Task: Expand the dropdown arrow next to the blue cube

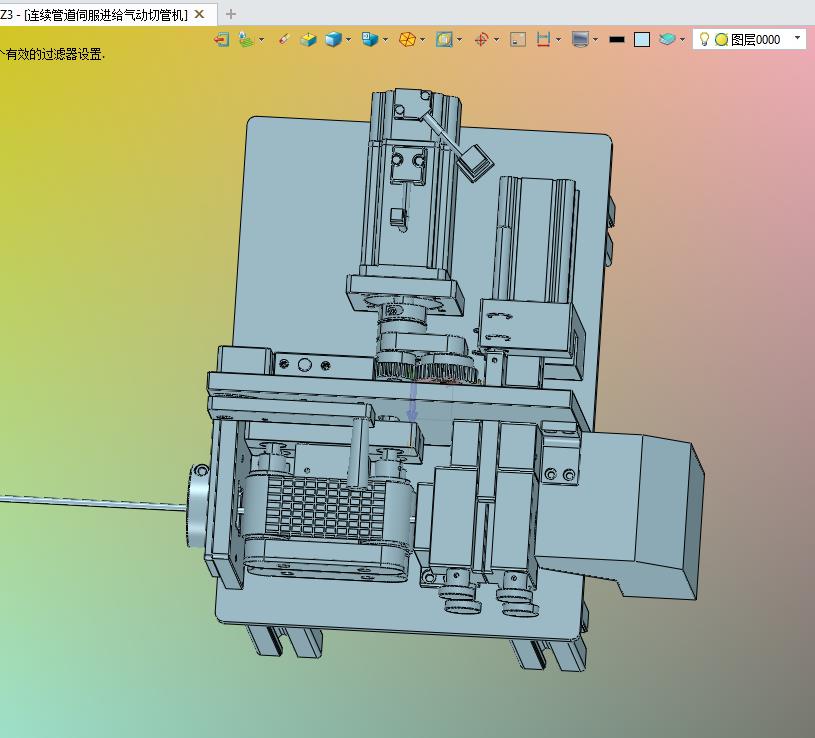Action: [x=348, y=39]
